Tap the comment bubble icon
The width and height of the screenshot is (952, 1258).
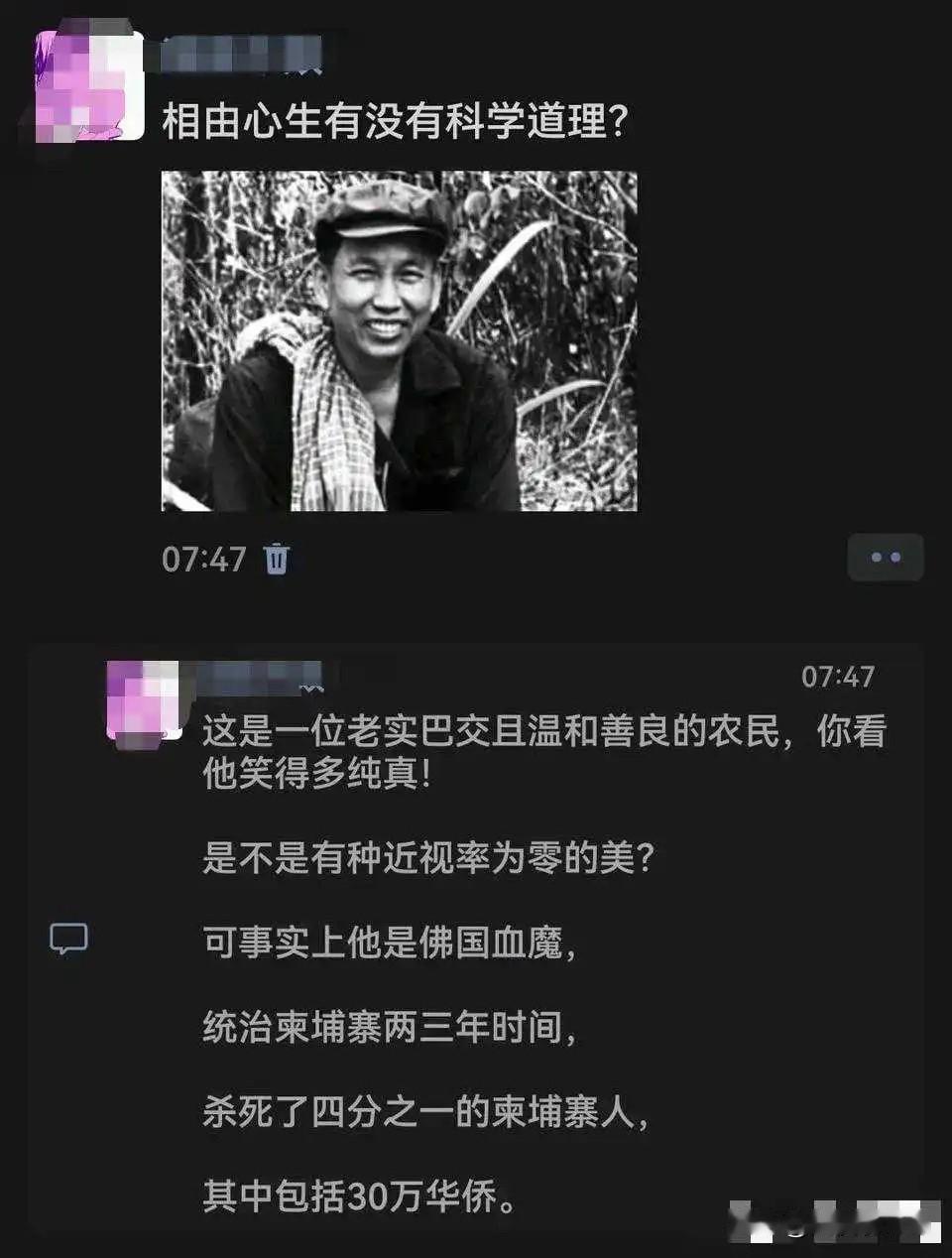68,939
